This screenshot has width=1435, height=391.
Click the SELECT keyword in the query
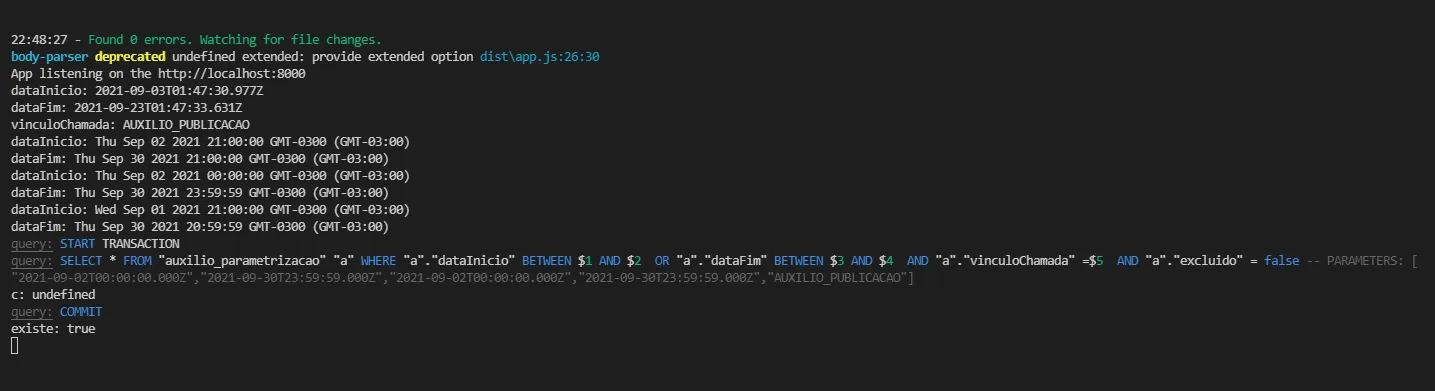coord(81,261)
